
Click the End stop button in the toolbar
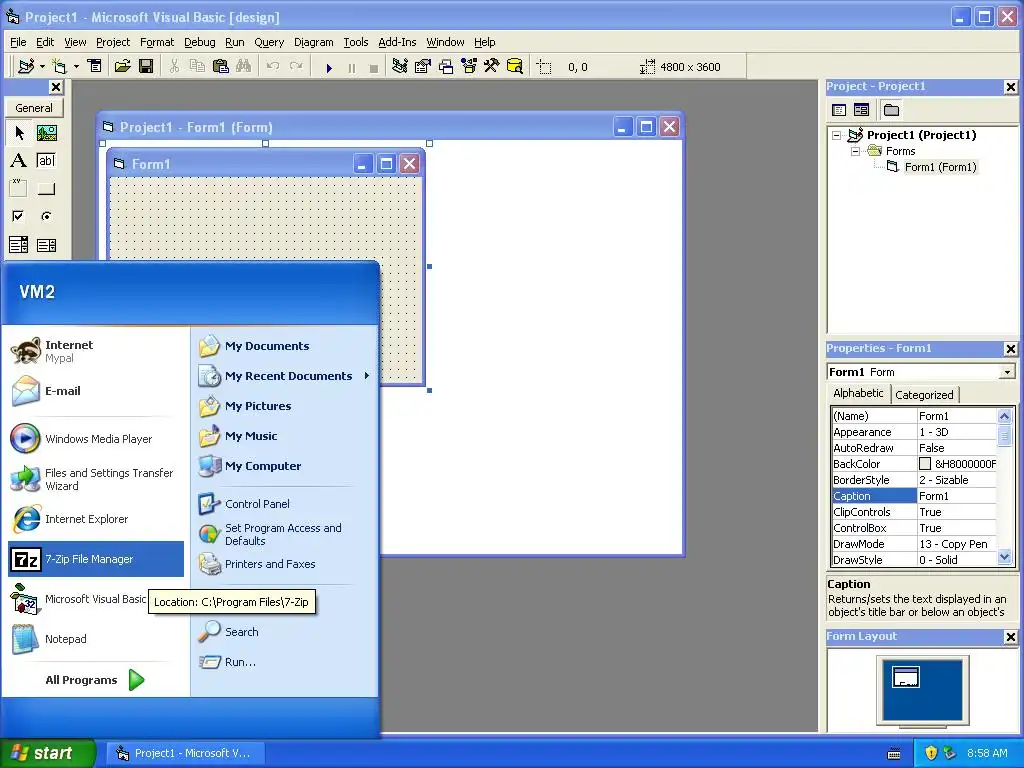(374, 67)
